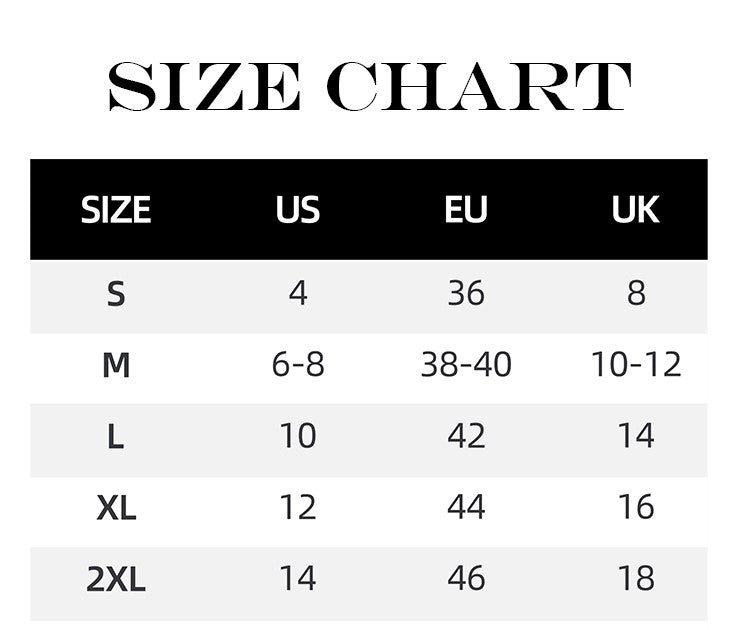This screenshot has height=630, width=737.
Task: Click UK size 16 cell
Action: point(636,508)
